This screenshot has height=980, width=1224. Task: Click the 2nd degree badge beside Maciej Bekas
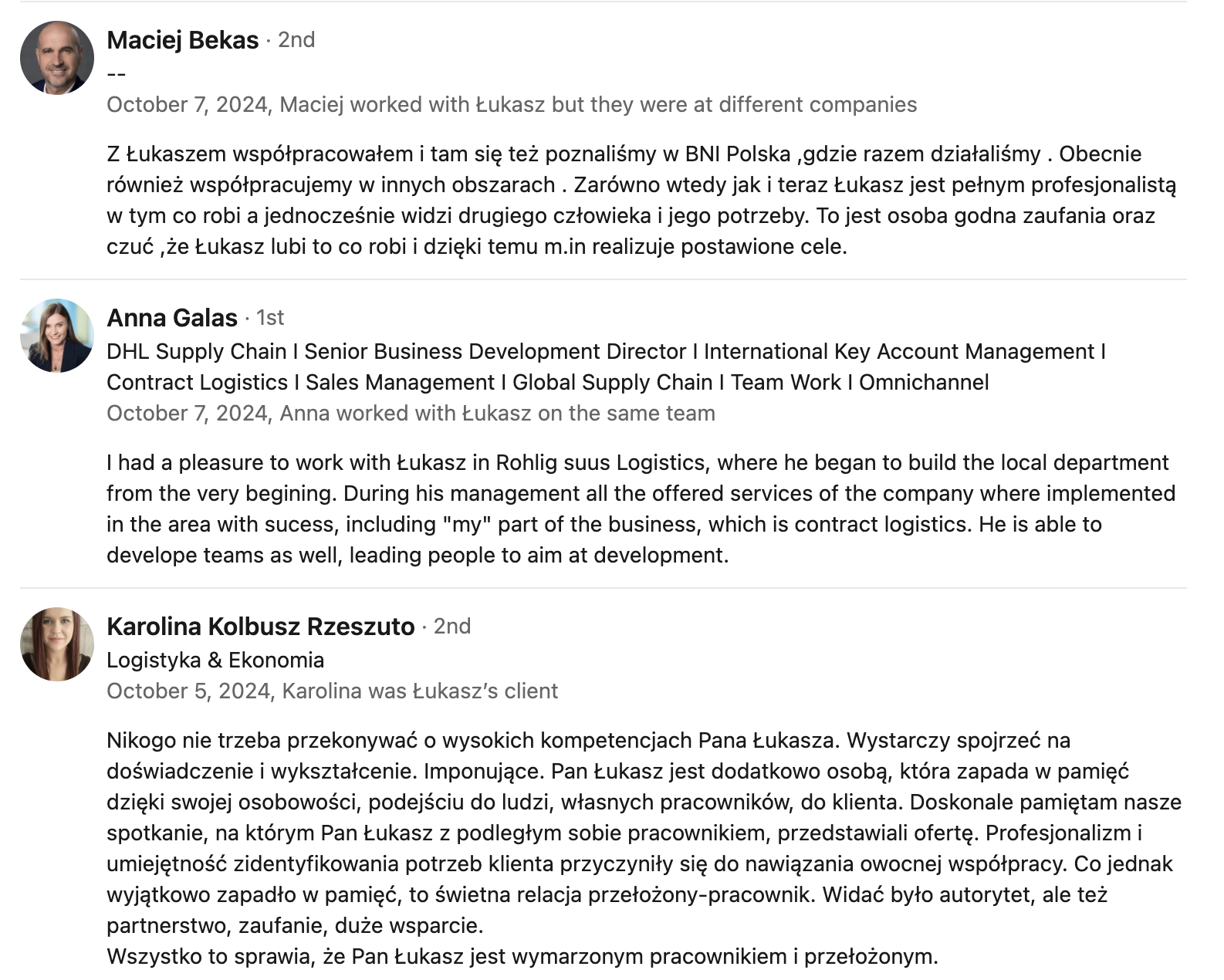pyautogui.click(x=296, y=40)
